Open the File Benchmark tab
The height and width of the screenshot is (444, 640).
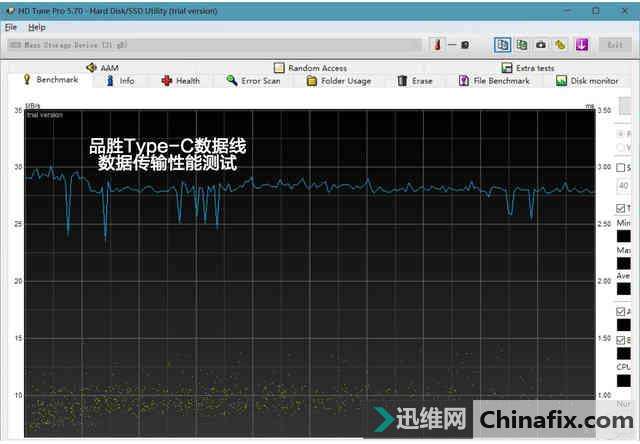pyautogui.click(x=494, y=81)
